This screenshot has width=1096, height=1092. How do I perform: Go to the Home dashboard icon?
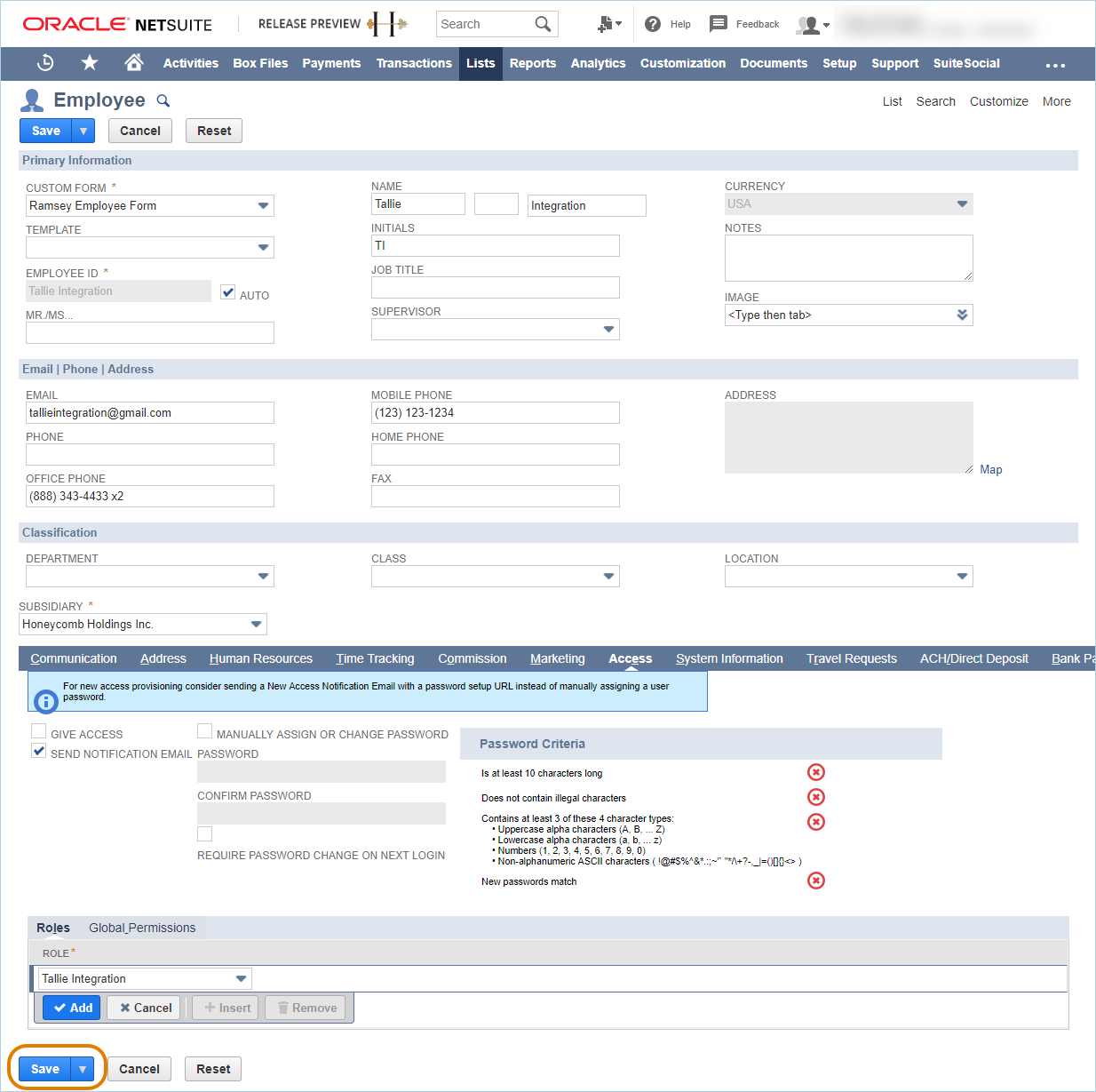pyautogui.click(x=134, y=62)
